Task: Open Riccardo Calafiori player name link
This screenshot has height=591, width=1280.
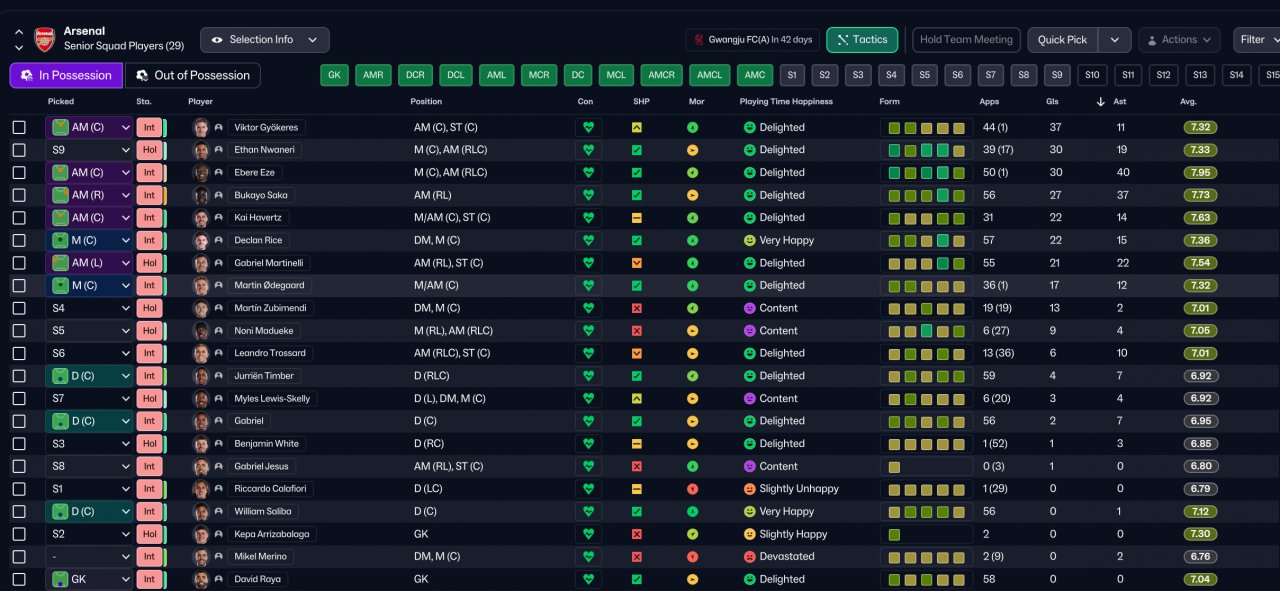Action: coord(270,489)
